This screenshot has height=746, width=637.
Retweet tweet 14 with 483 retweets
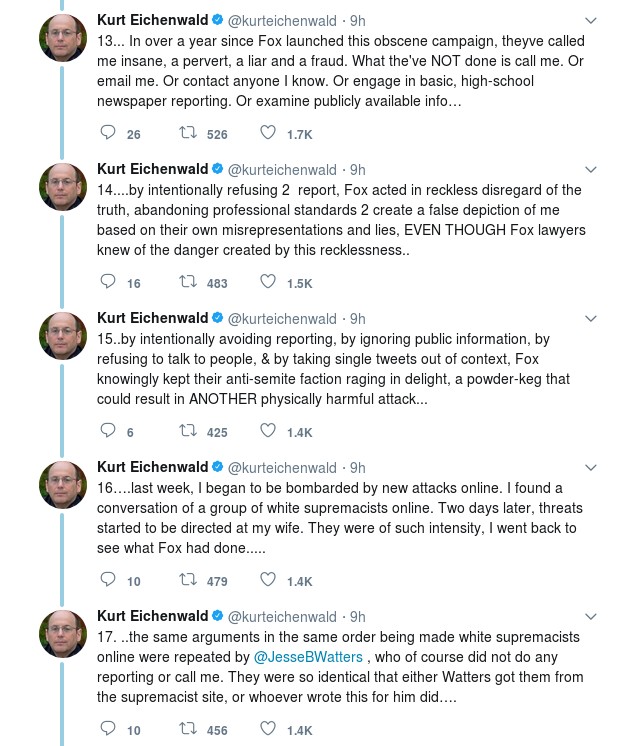(x=187, y=283)
